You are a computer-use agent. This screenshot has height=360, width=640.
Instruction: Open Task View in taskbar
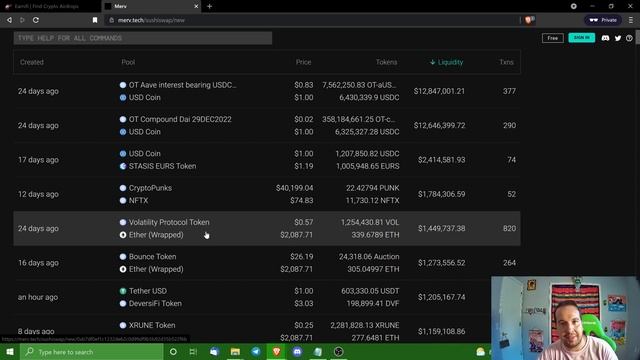193,352
